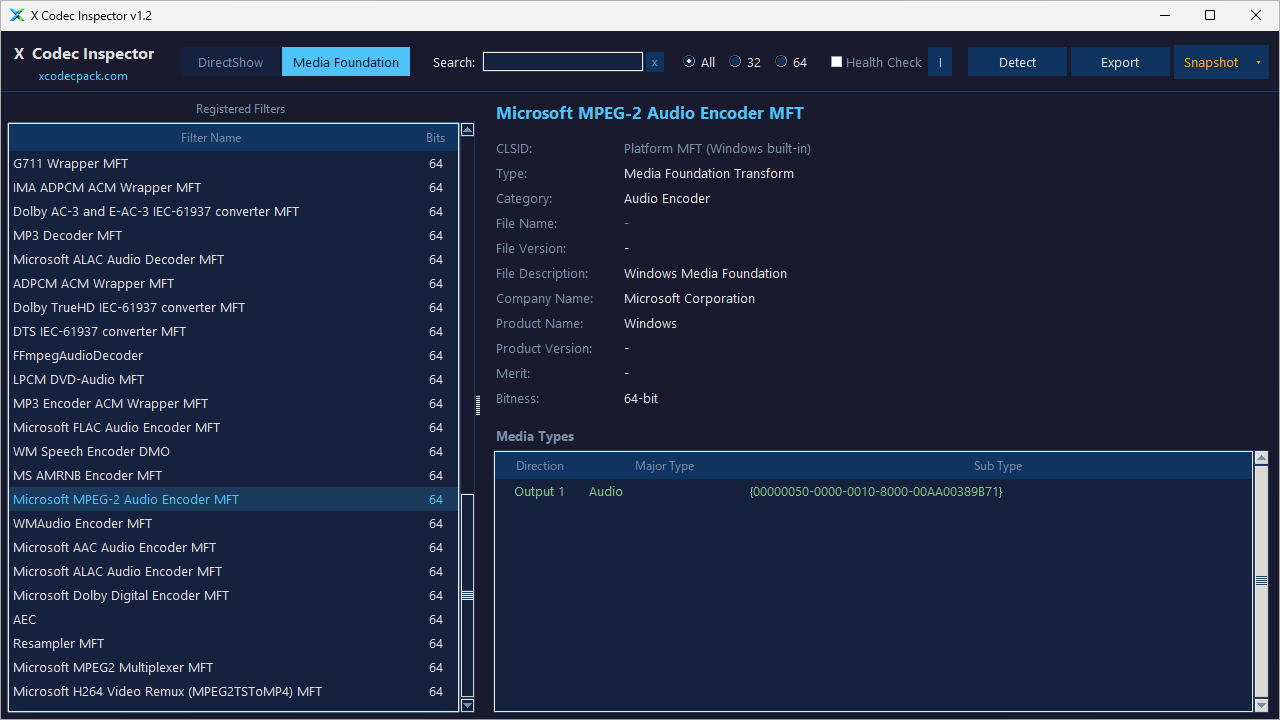Enable the Health Check checkbox
This screenshot has height=720, width=1280.
836,61
